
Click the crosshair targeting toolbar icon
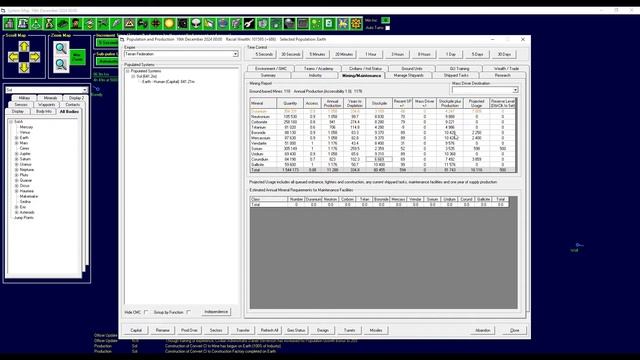[x=156, y=24]
